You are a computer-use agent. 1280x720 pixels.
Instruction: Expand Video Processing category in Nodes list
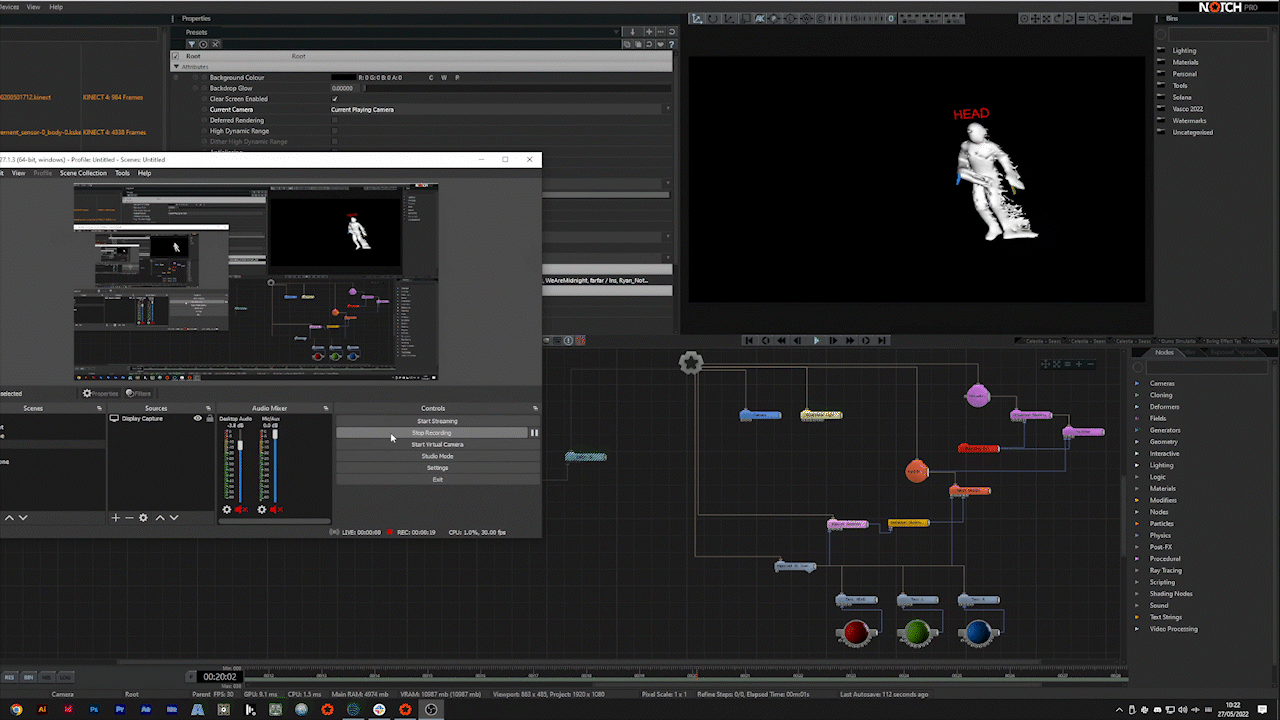pyautogui.click(x=1137, y=629)
